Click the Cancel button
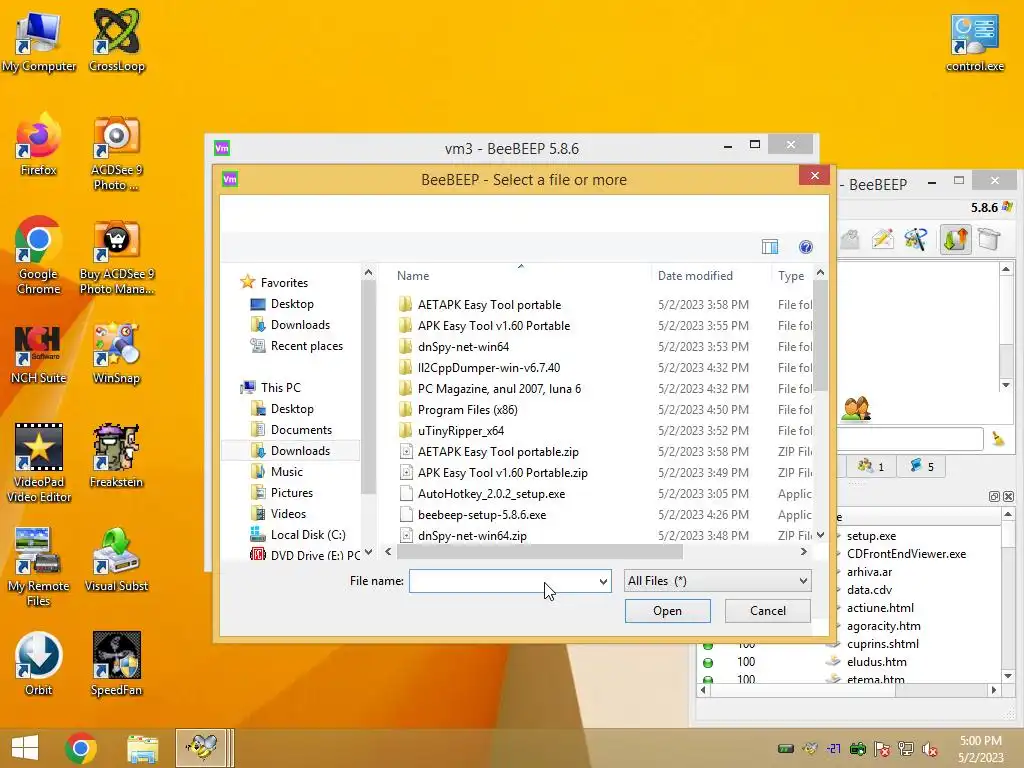 (x=768, y=611)
